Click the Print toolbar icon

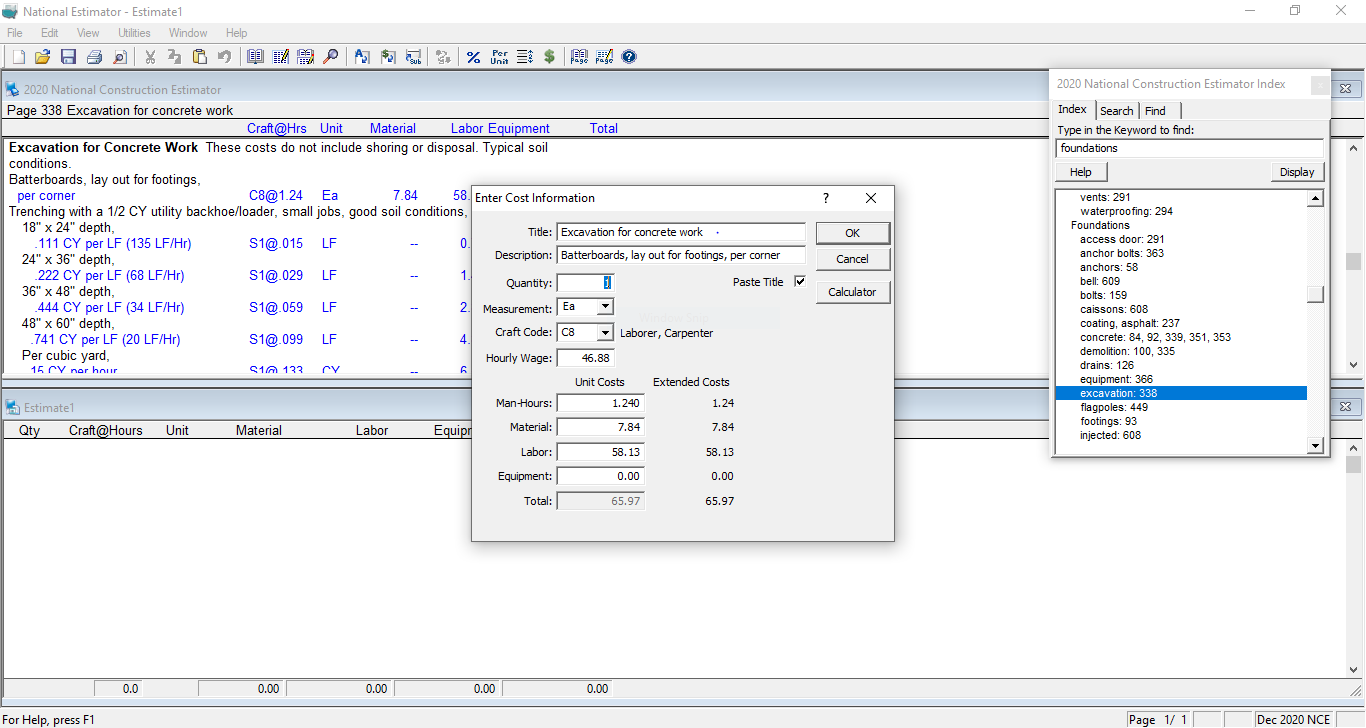click(x=94, y=57)
